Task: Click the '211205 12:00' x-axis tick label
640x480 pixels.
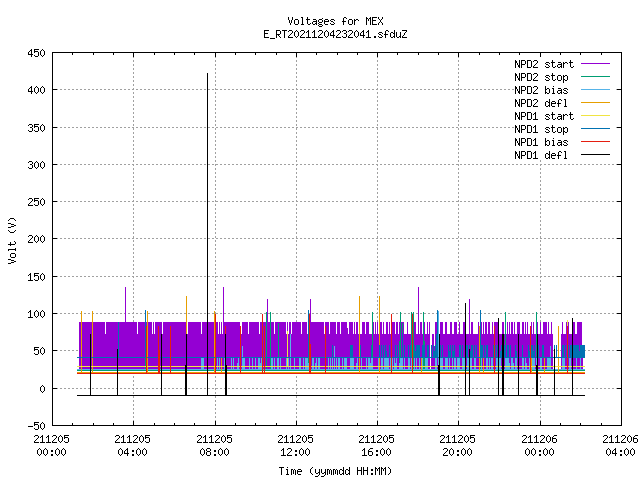Action: [295, 445]
